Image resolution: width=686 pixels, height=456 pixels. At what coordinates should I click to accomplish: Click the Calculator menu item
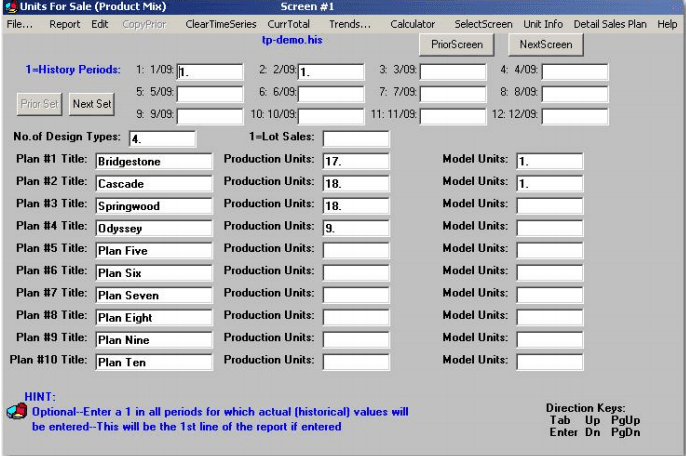[x=412, y=24]
